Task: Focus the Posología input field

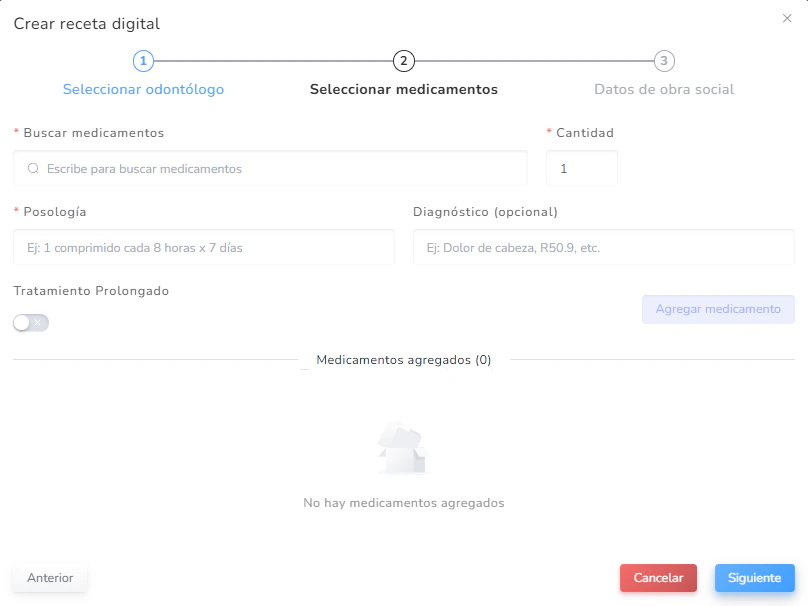Action: click(204, 247)
